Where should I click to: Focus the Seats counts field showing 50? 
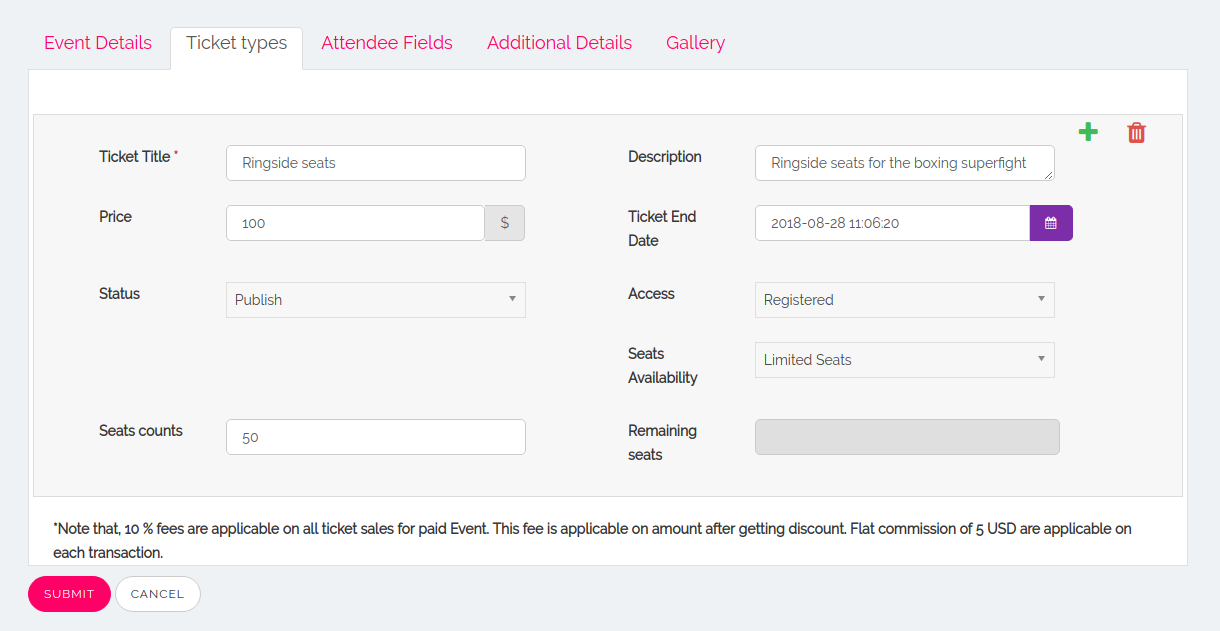click(x=376, y=437)
